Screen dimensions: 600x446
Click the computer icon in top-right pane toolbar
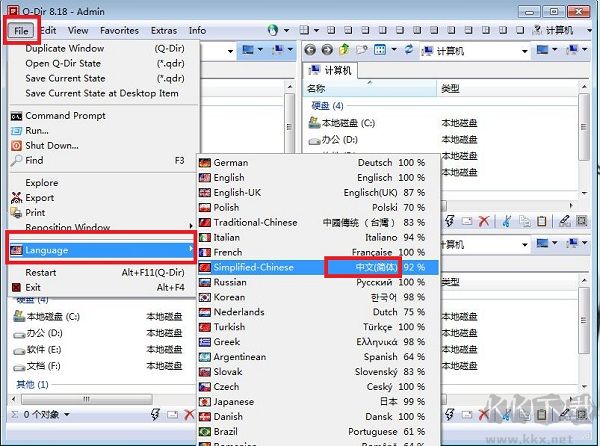pyautogui.click(x=572, y=49)
